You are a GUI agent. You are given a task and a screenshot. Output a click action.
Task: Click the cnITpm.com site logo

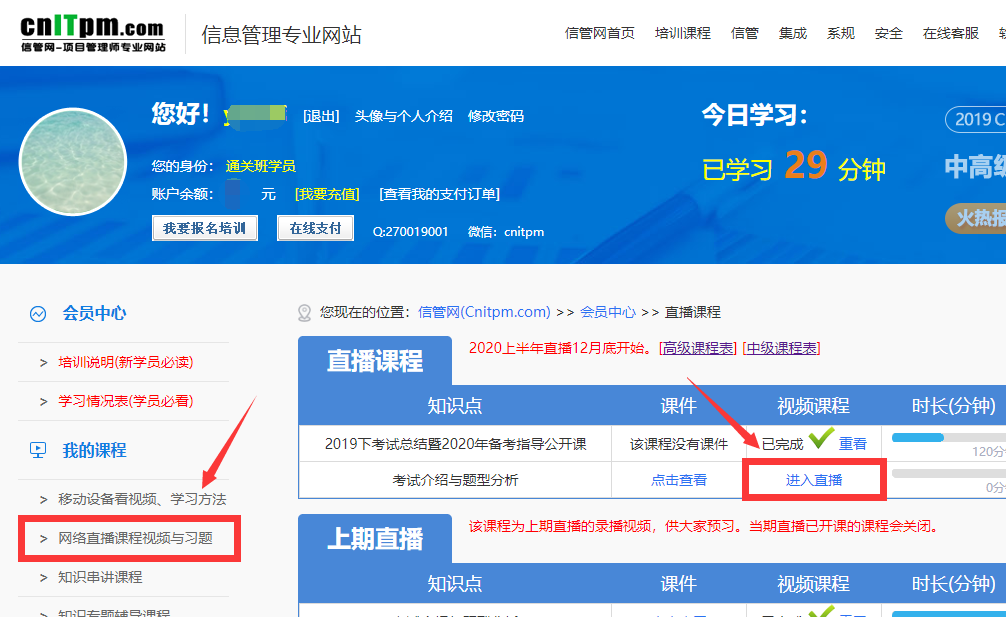[x=92, y=34]
